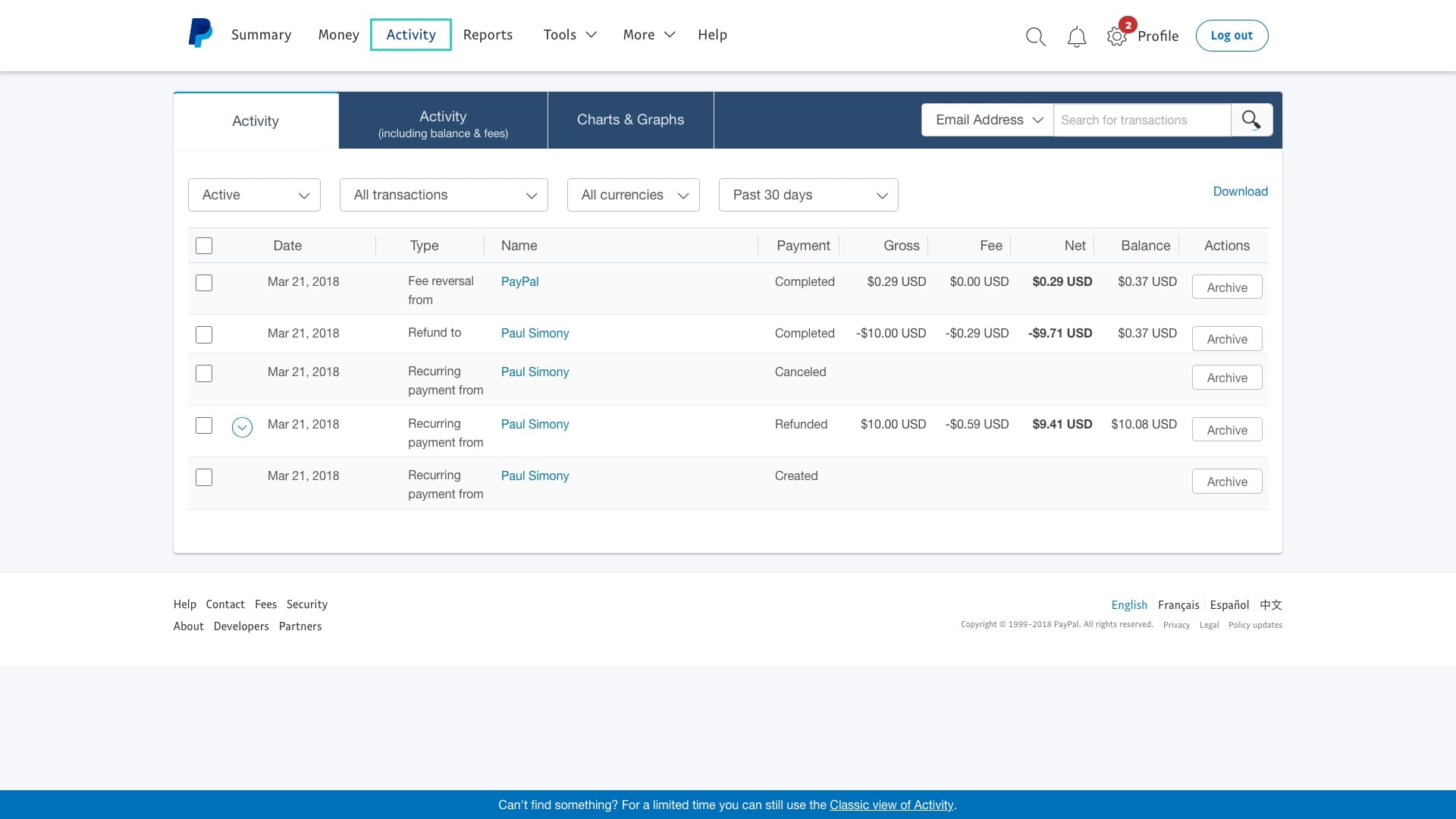Check the Recurring payment Canceled row checkbox

(x=204, y=373)
